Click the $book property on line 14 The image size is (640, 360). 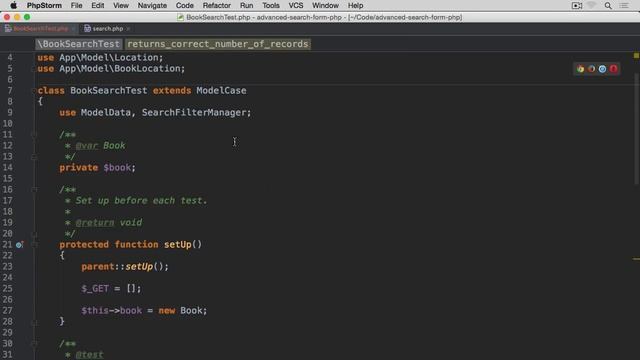pos(117,168)
